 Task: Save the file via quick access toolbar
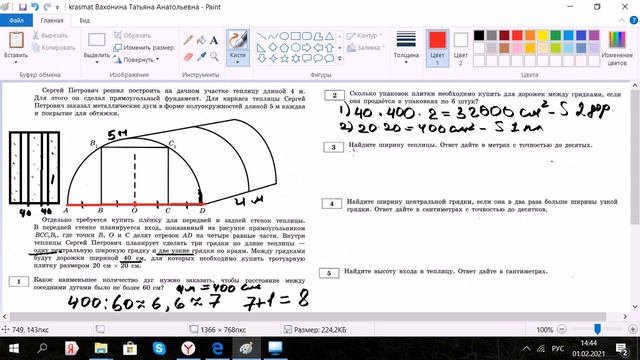(x=23, y=7)
